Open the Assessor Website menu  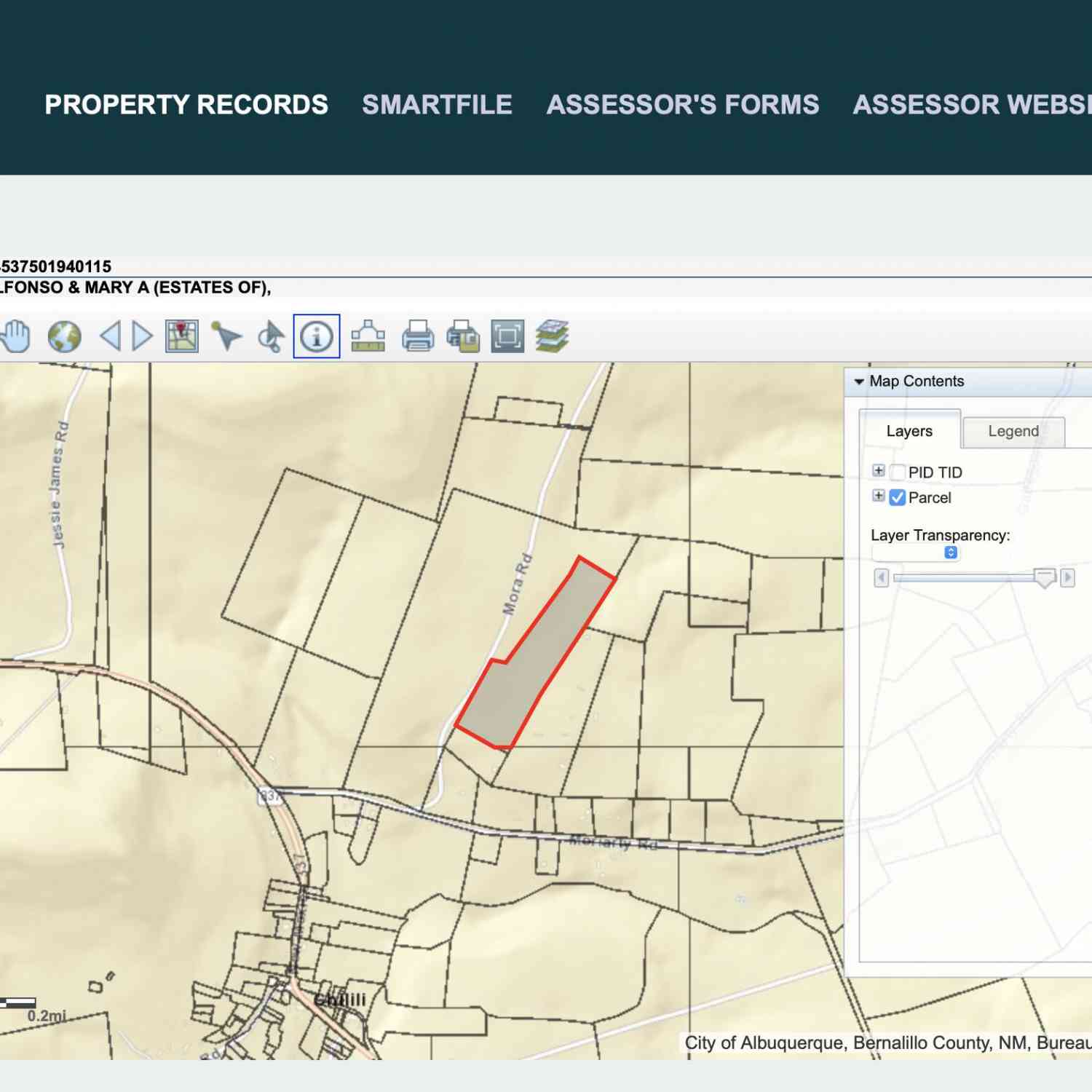pyautogui.click(x=972, y=105)
